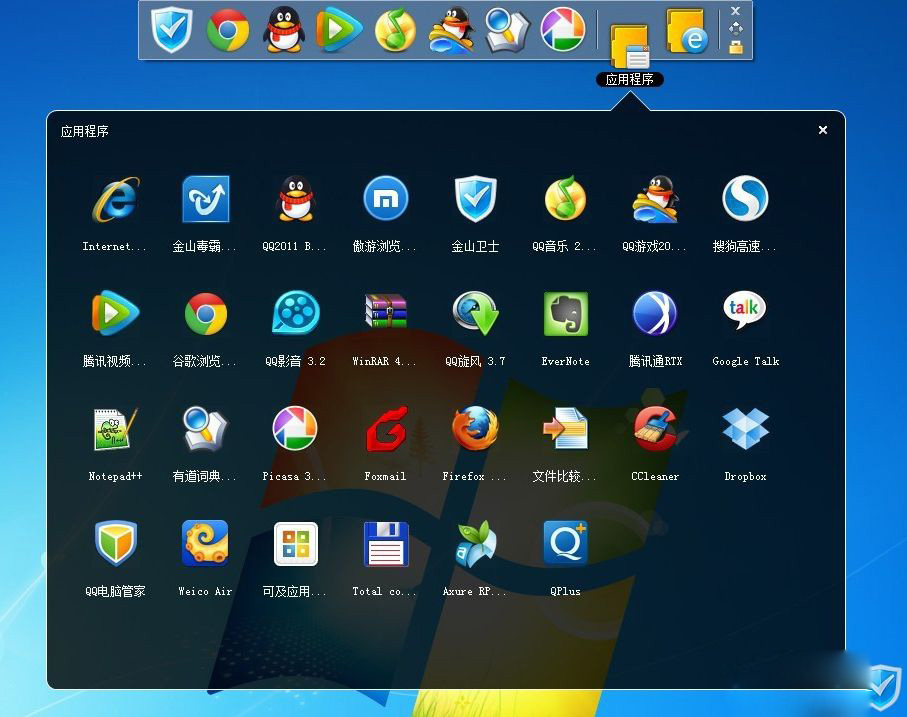This screenshot has height=717, width=907.
Task: Click QQ penguin icon in the top dock
Action: coord(283,29)
